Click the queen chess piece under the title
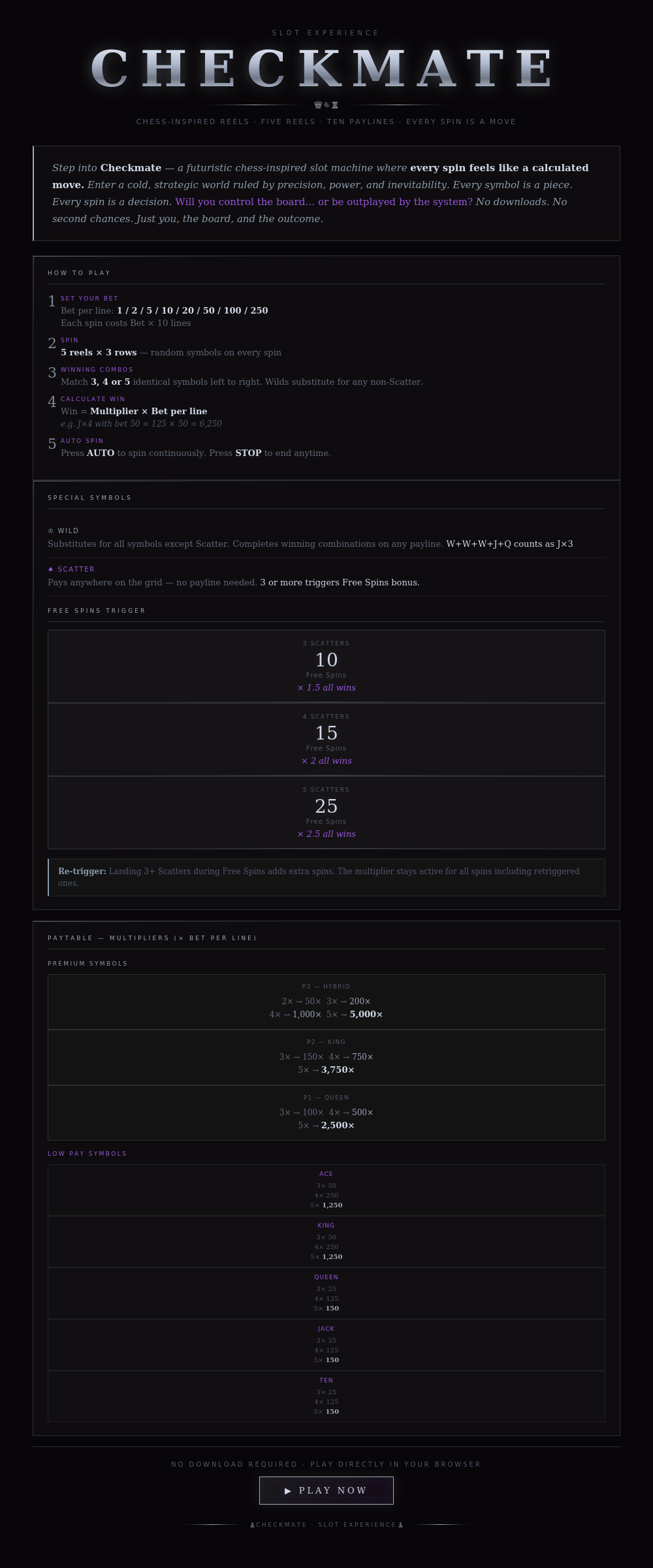The width and height of the screenshot is (653, 1568). coord(318,105)
